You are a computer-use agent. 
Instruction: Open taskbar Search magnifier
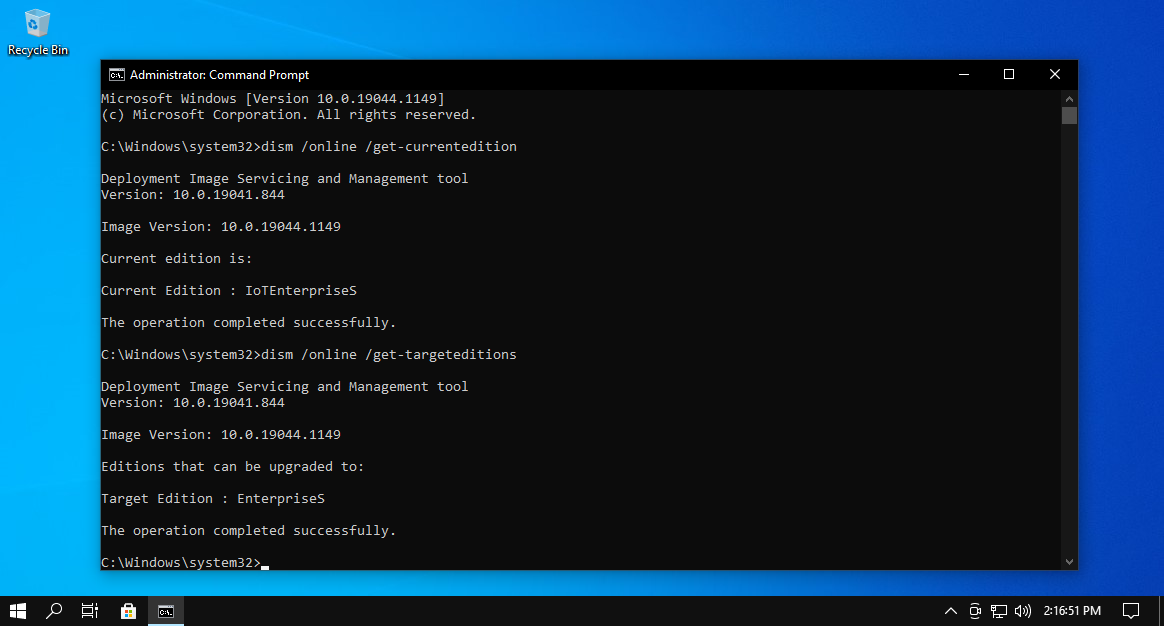(53, 610)
